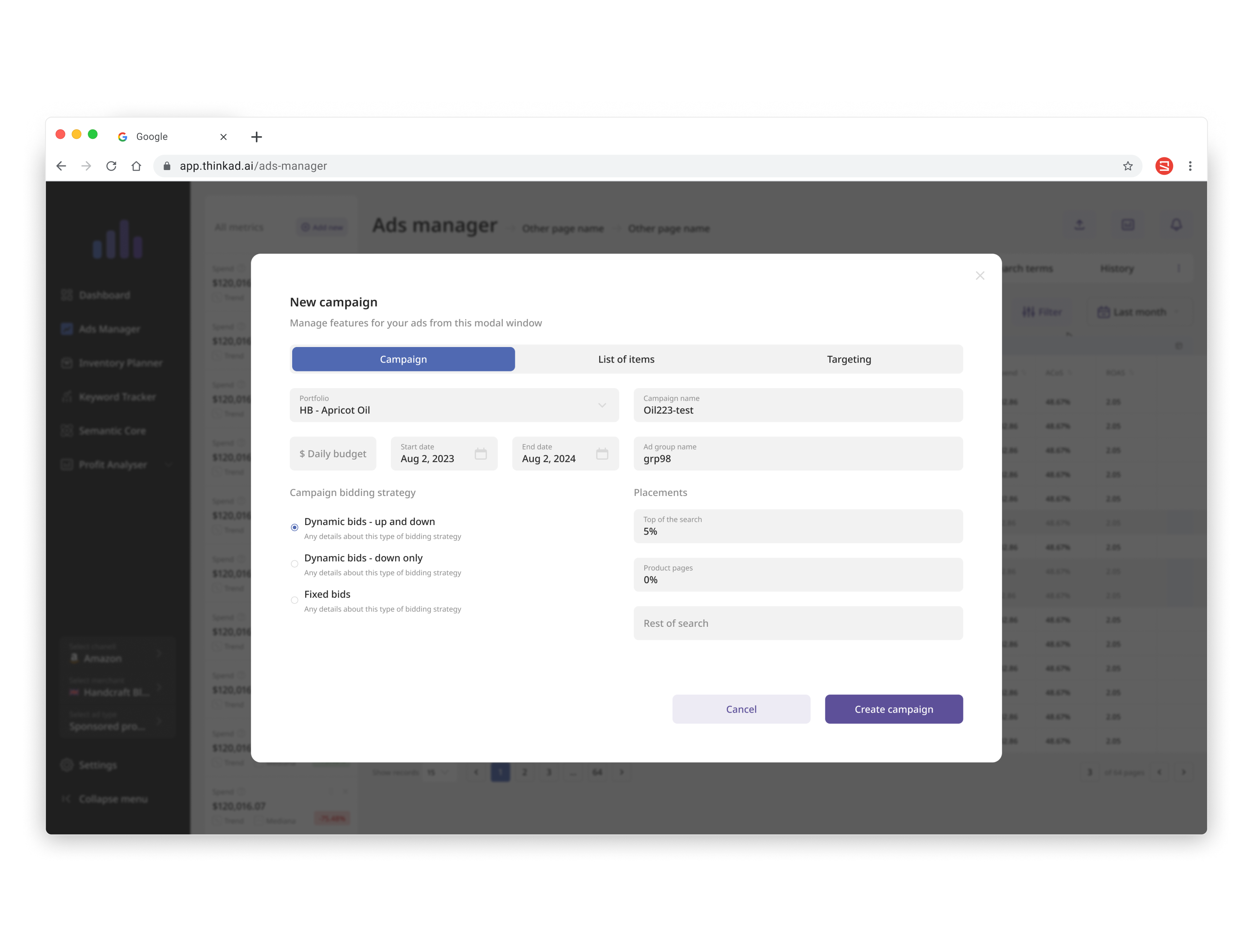Open the browser three-dot menu
Viewport: 1253px width, 952px height.
coord(1189,166)
